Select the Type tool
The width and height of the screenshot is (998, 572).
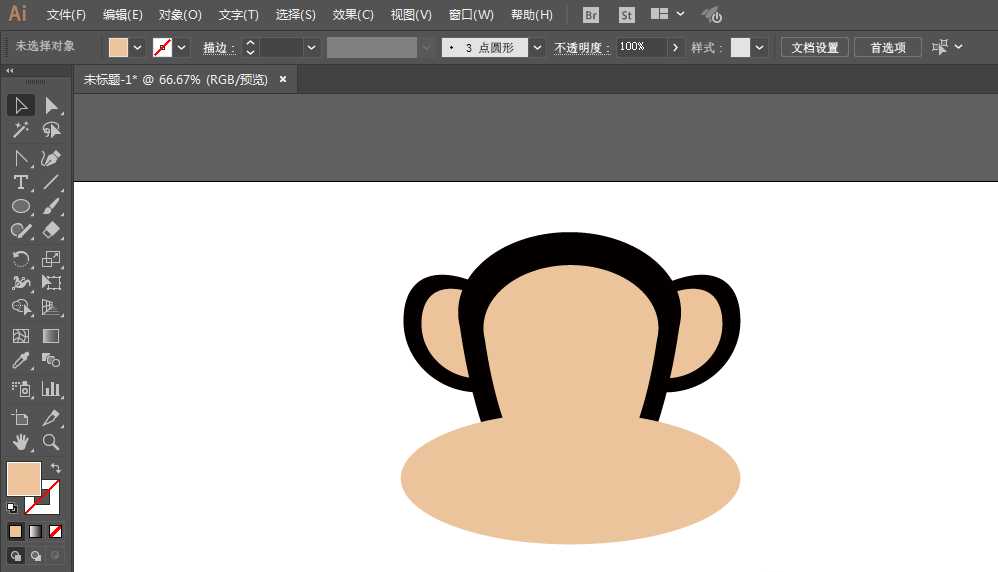(x=21, y=182)
